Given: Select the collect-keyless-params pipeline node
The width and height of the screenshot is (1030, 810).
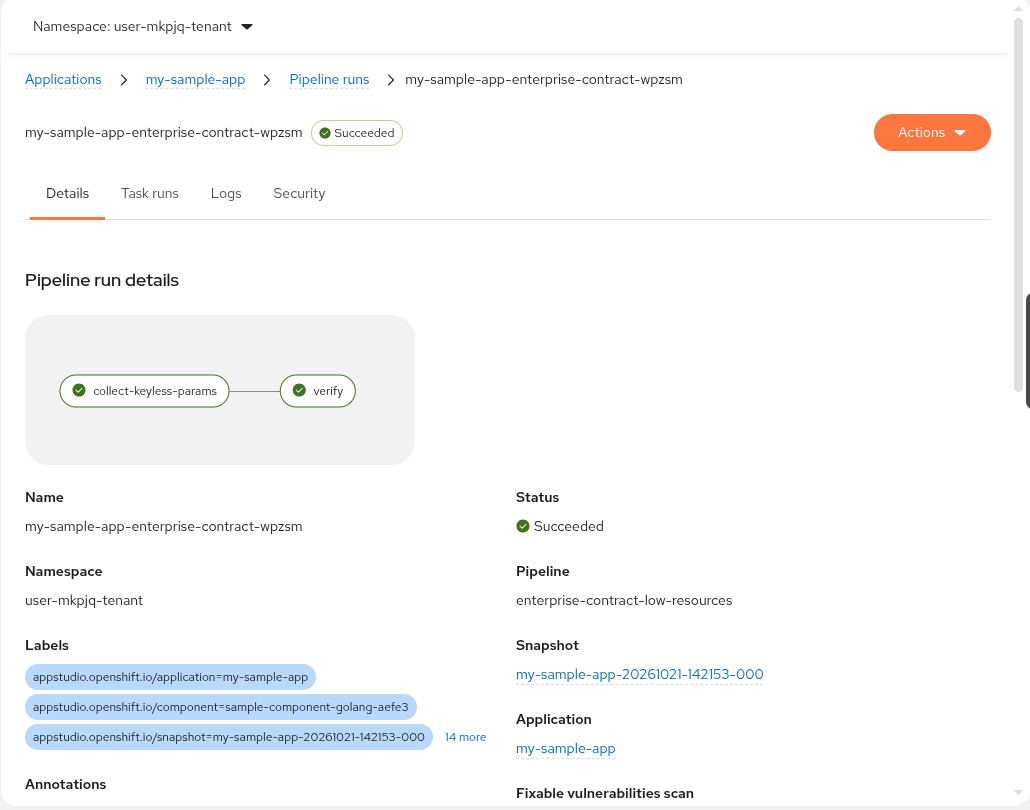Looking at the screenshot, I should (145, 391).
